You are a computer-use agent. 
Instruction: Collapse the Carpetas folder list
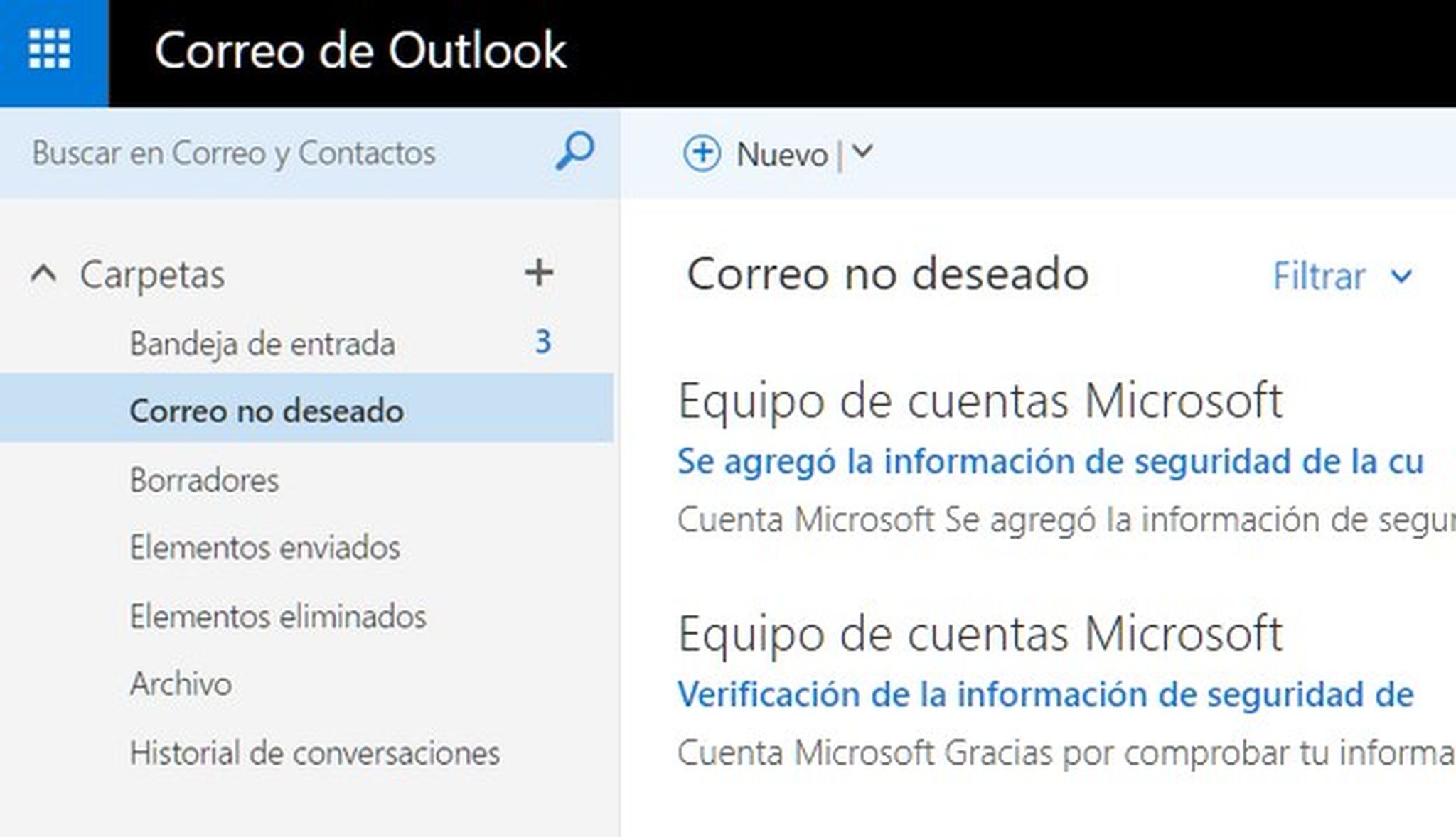coord(43,274)
